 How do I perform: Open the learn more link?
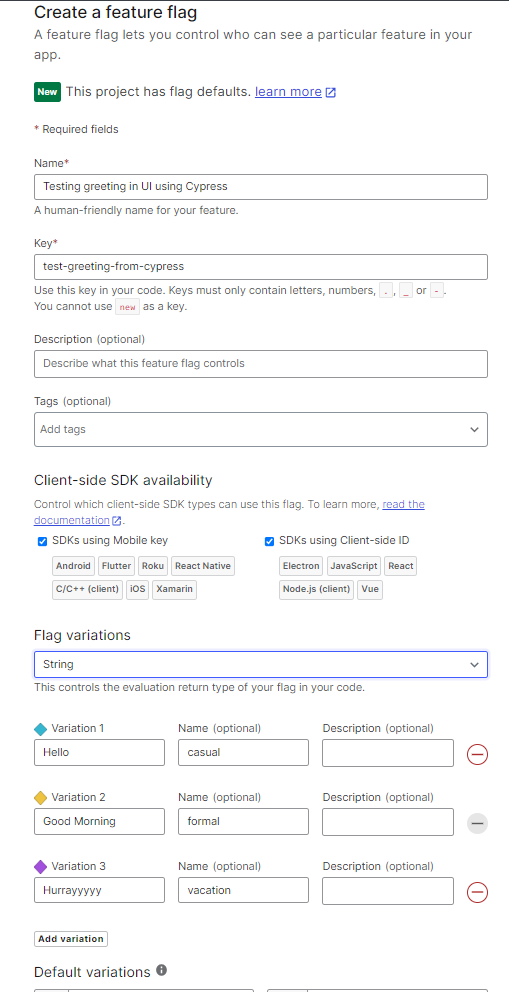point(288,92)
